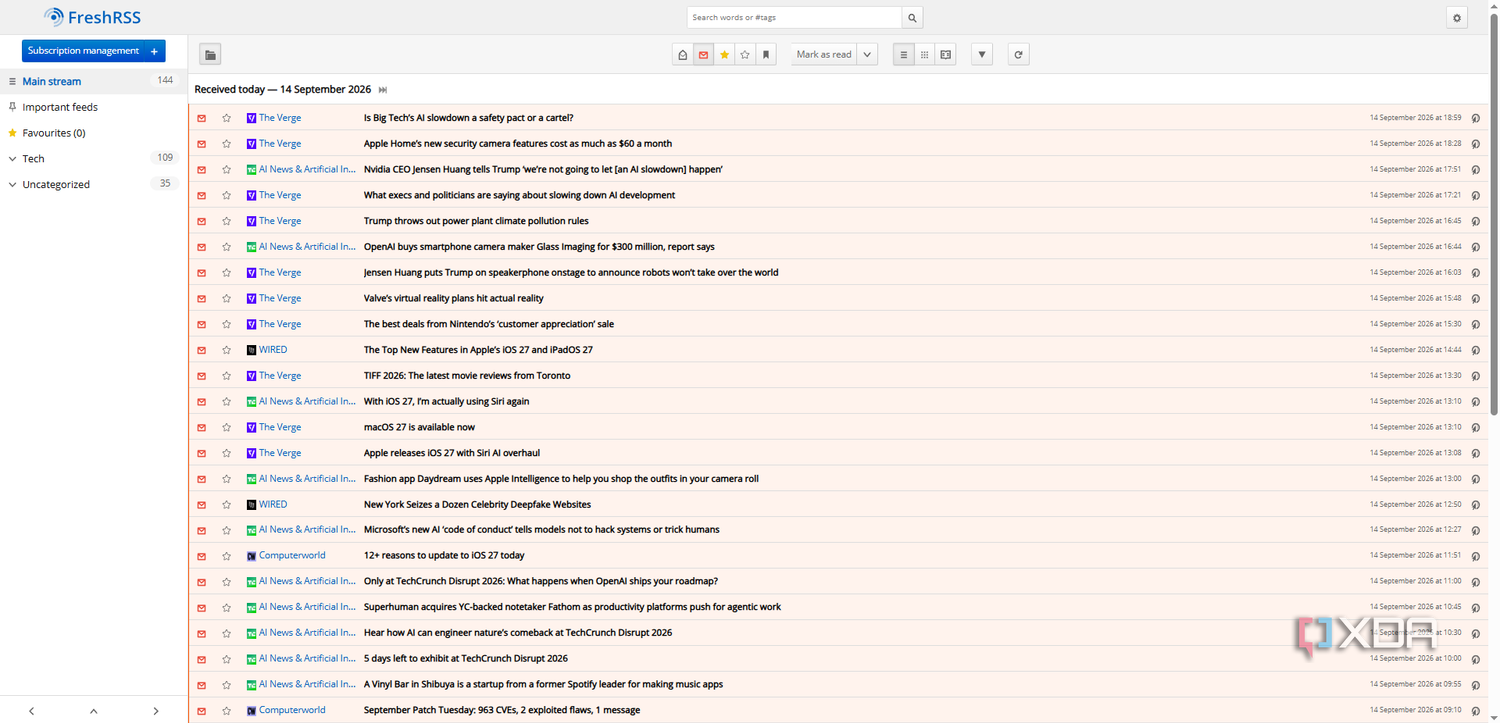Switch to reader view with the book icon

pyautogui.click(x=945, y=55)
